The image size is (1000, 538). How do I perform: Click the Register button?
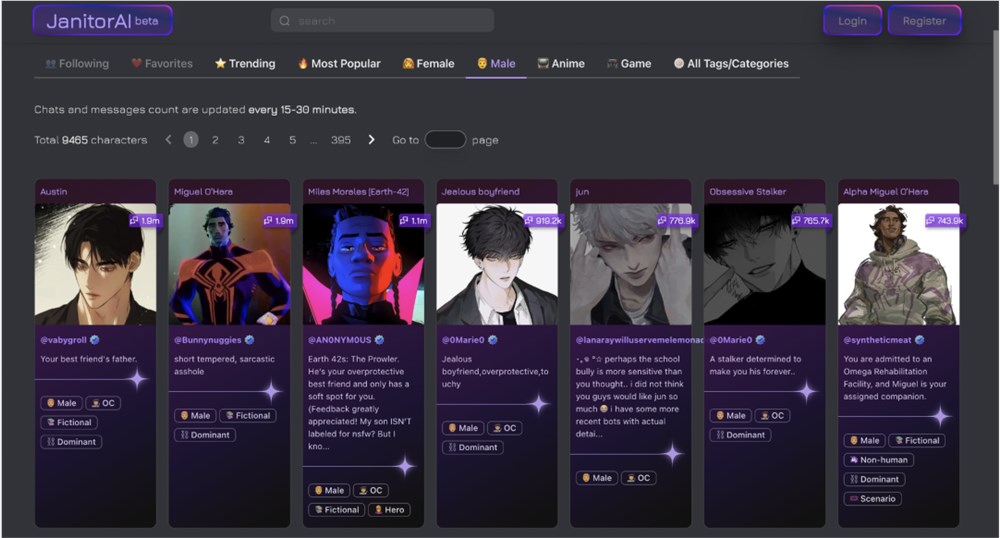coord(924,21)
